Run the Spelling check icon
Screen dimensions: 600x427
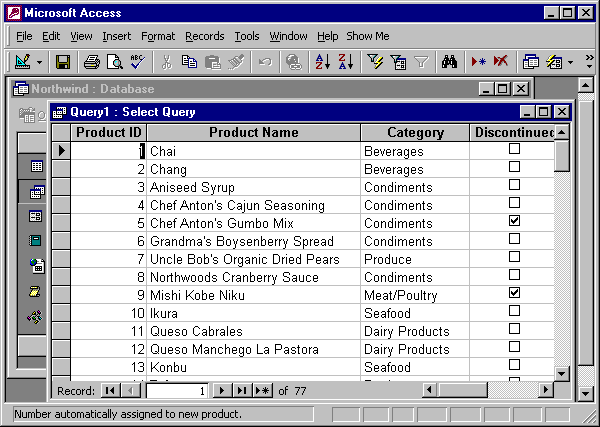coord(137,62)
